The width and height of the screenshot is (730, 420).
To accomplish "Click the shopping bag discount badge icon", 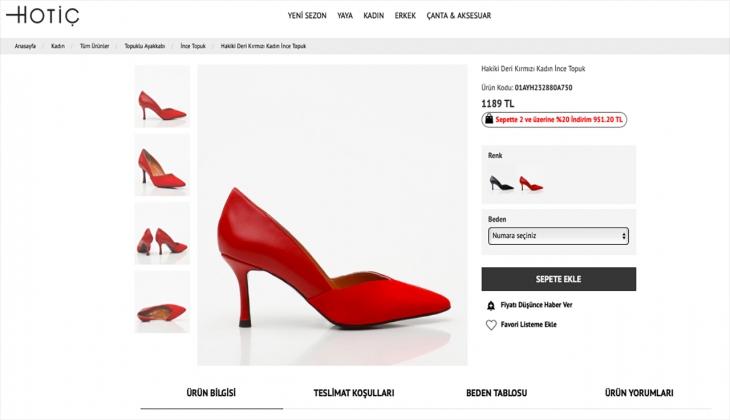I will pos(488,119).
